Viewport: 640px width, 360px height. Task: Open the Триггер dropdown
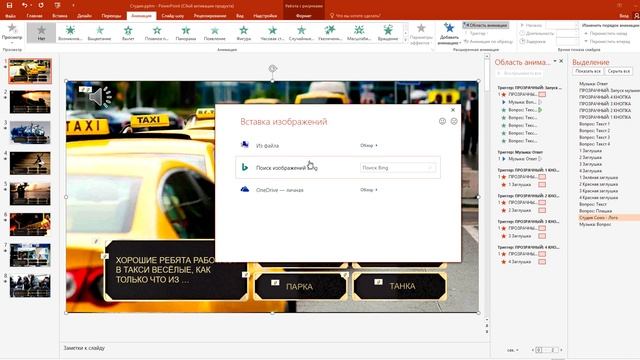click(477, 33)
